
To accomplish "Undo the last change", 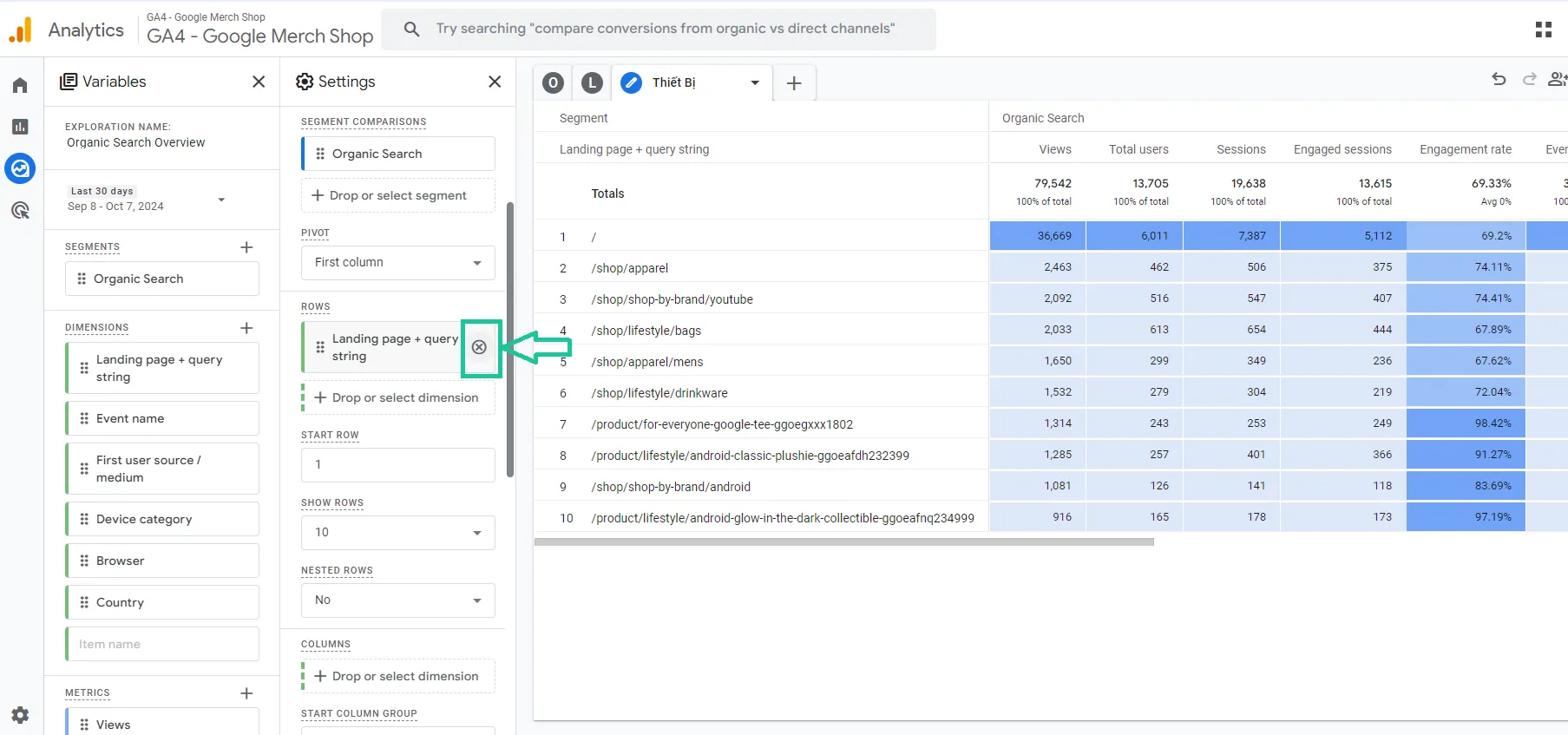I will point(1499,79).
